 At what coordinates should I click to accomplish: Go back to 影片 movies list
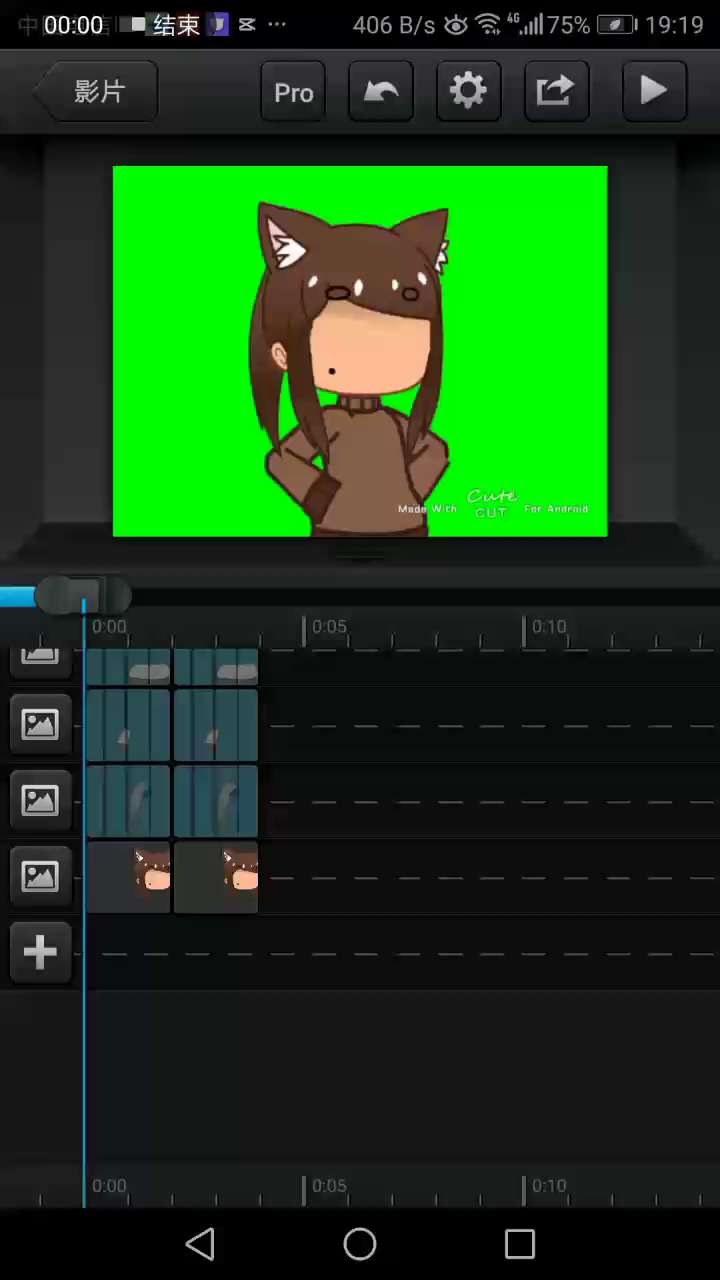(x=96, y=92)
